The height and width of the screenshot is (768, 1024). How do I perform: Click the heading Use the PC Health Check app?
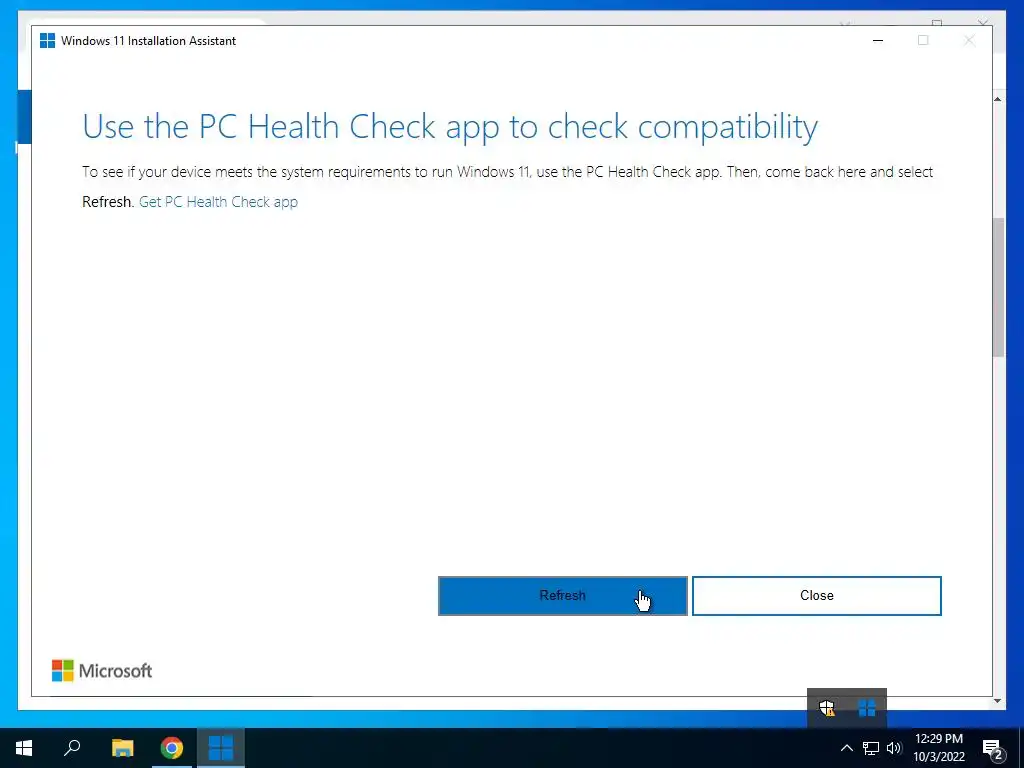pos(449,127)
